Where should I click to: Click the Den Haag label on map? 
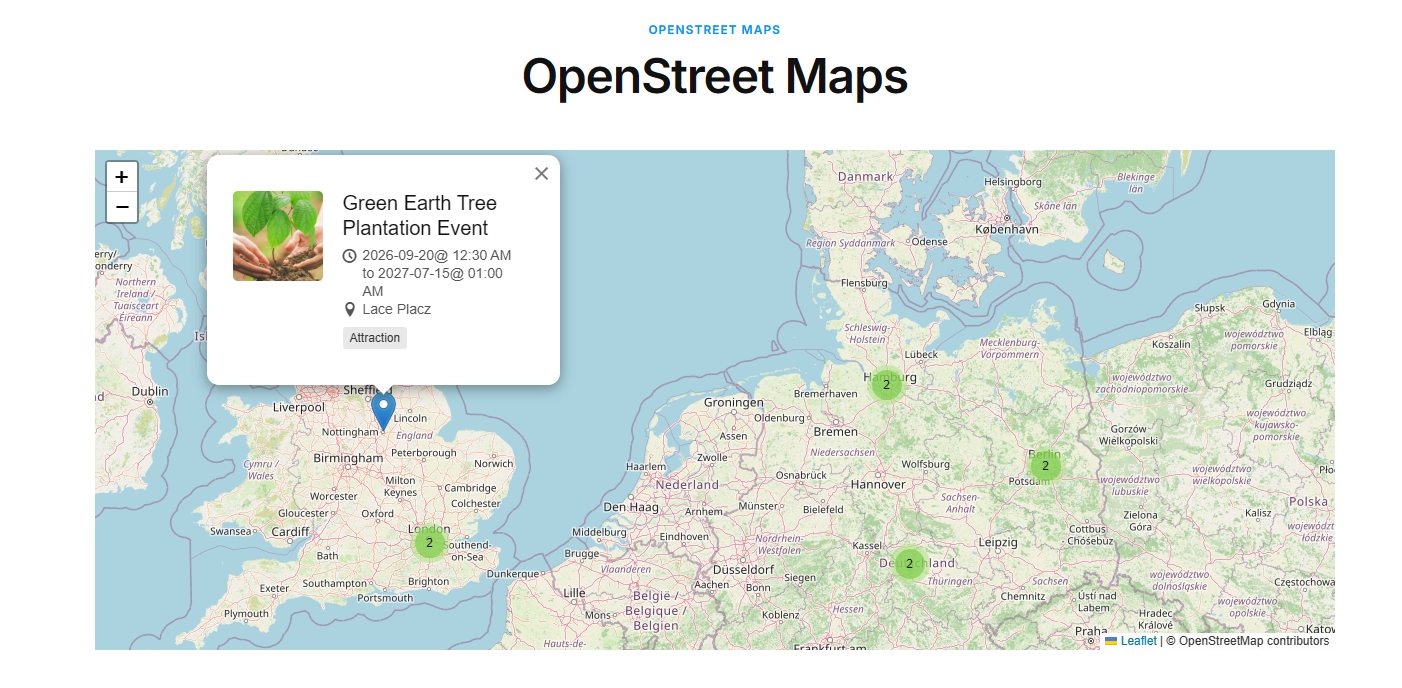(x=631, y=507)
